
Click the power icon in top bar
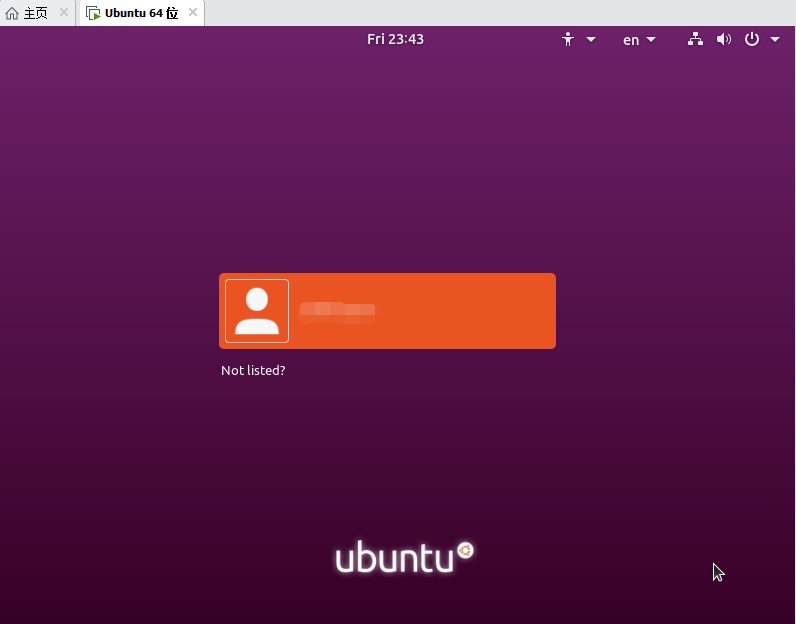tap(752, 40)
